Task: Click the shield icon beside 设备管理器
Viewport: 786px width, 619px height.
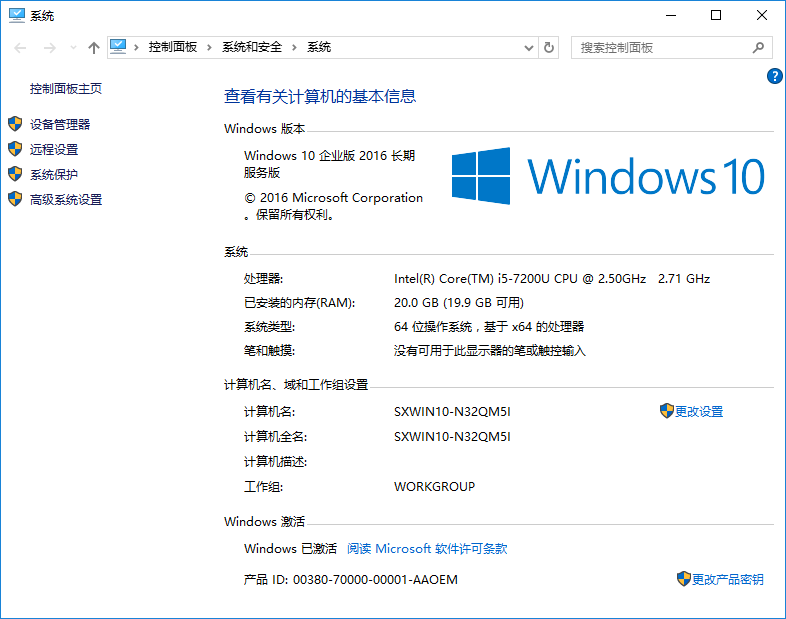Action: pos(15,124)
